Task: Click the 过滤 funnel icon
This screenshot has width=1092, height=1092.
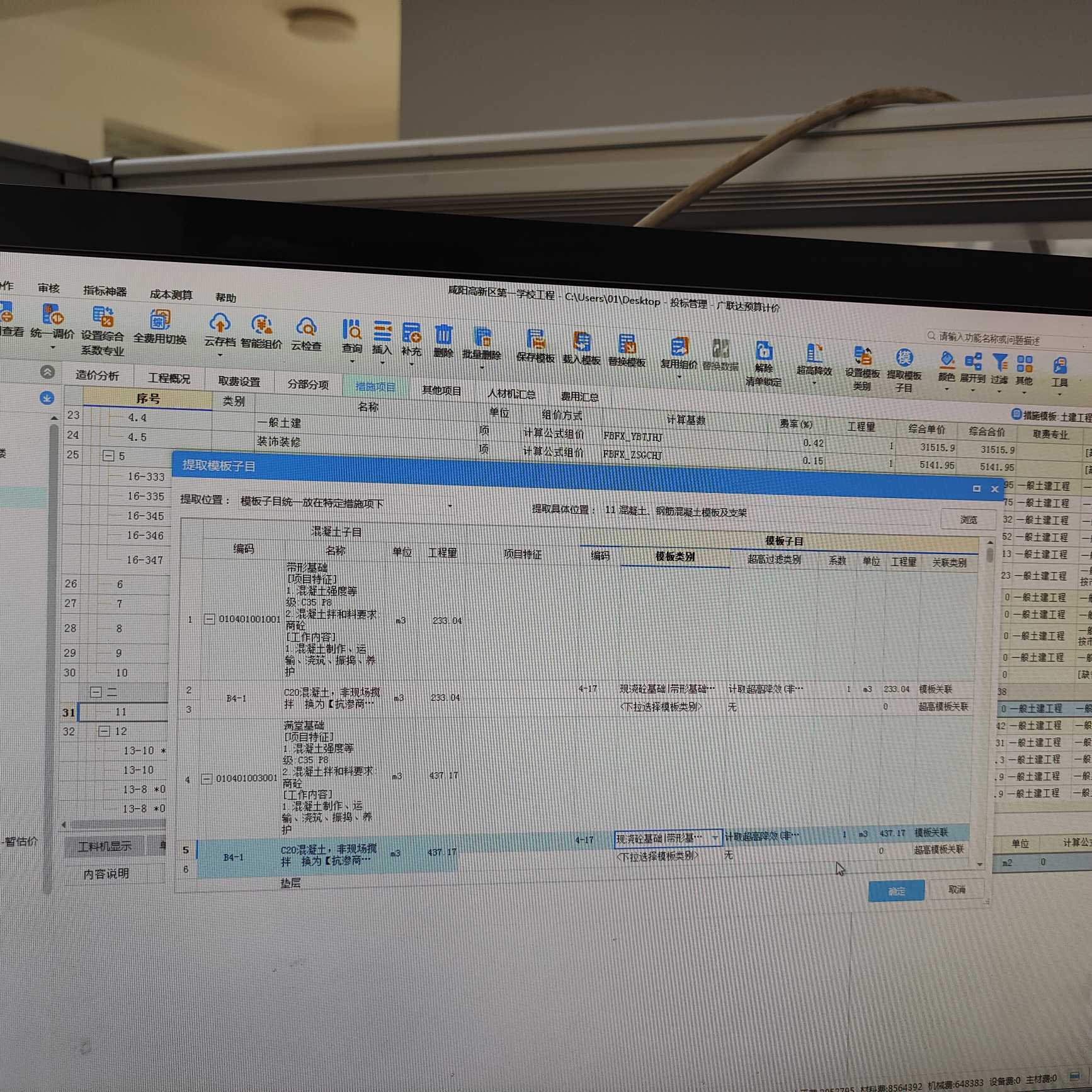Action: (999, 363)
